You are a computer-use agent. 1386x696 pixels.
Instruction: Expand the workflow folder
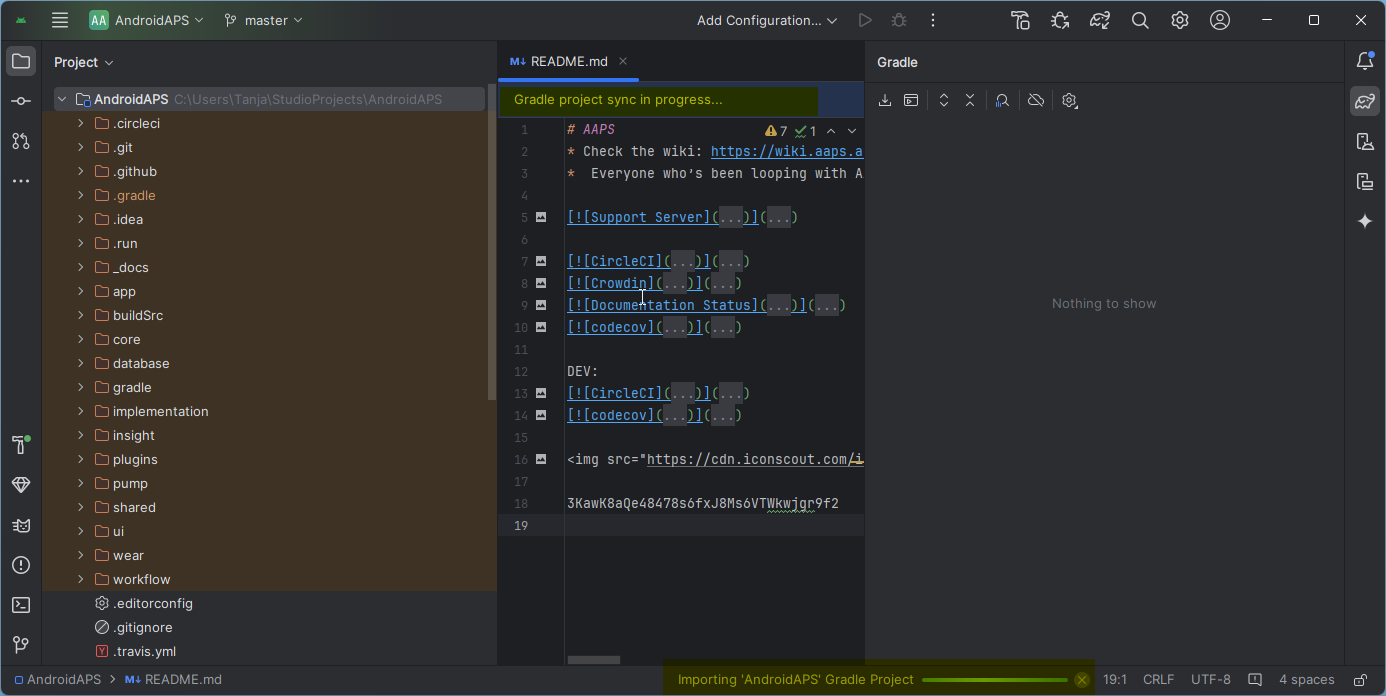[x=81, y=579]
